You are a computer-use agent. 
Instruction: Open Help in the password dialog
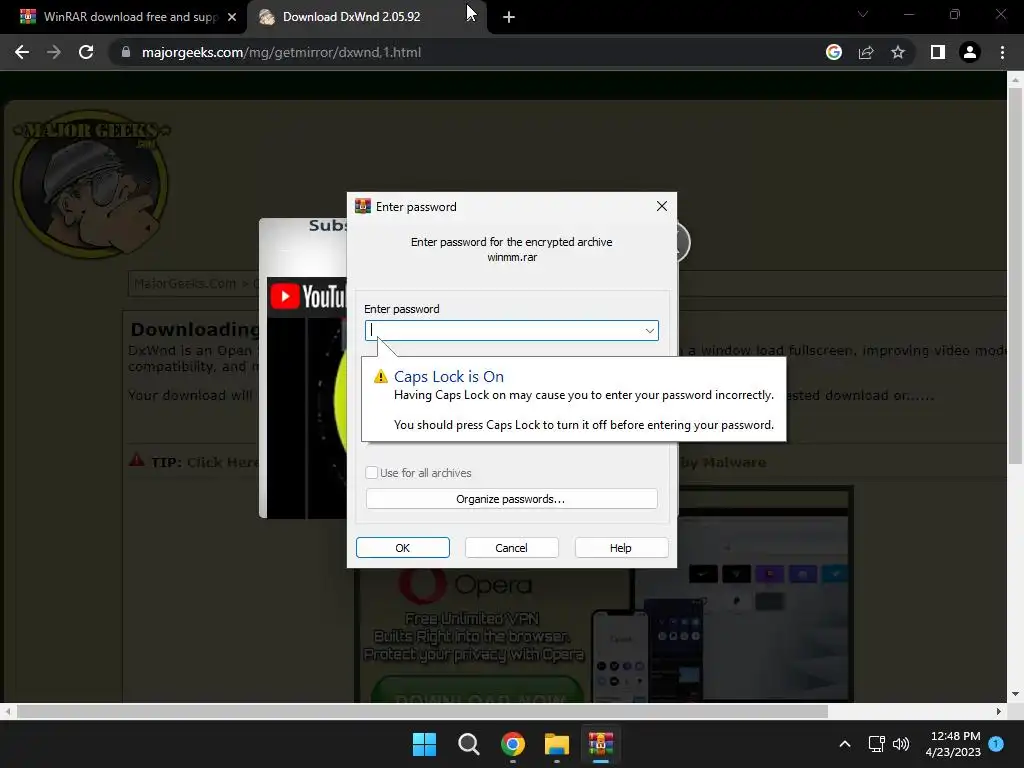(x=621, y=548)
